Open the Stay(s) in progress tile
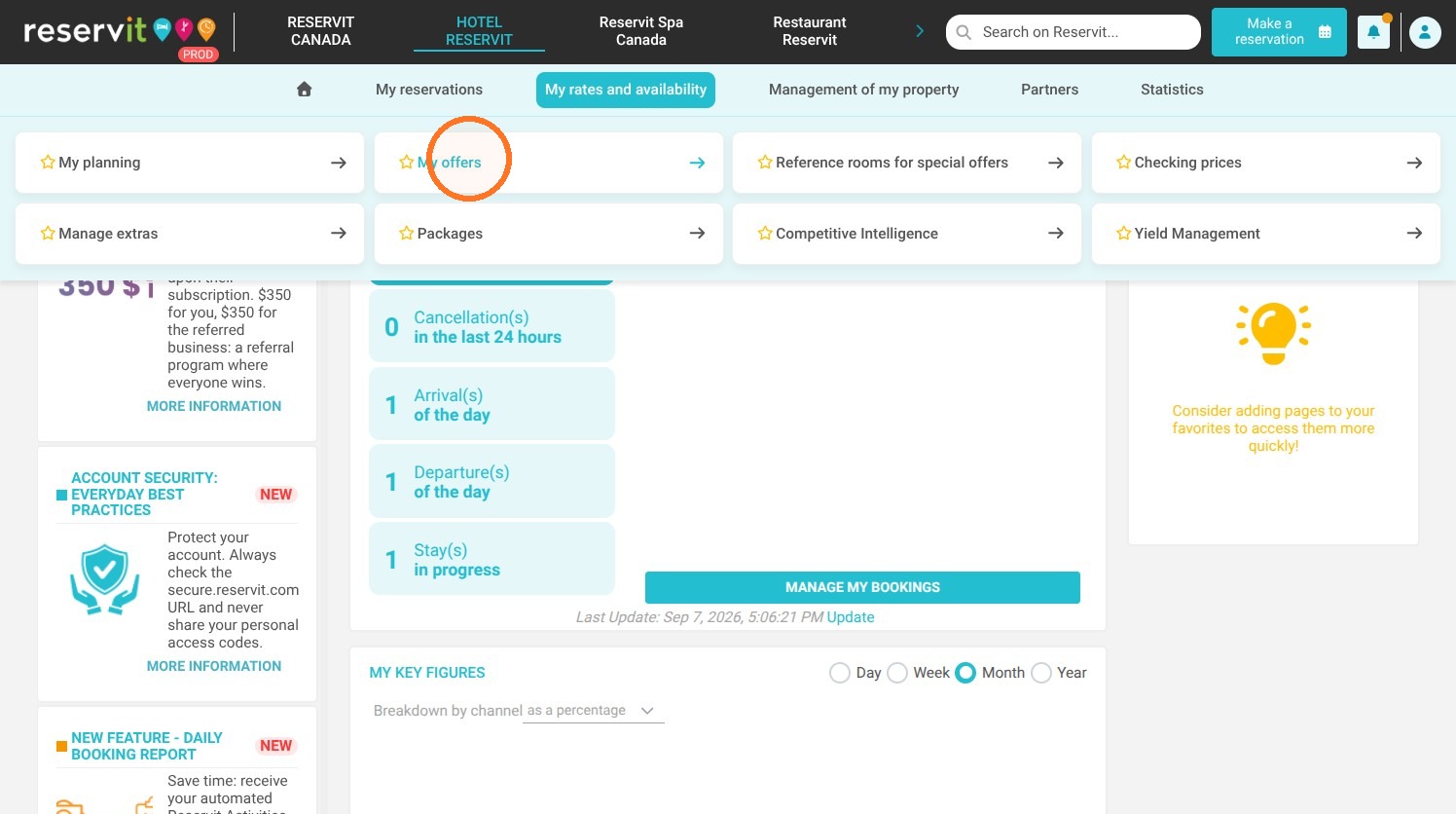Image resolution: width=1456 pixels, height=814 pixels. click(491, 559)
